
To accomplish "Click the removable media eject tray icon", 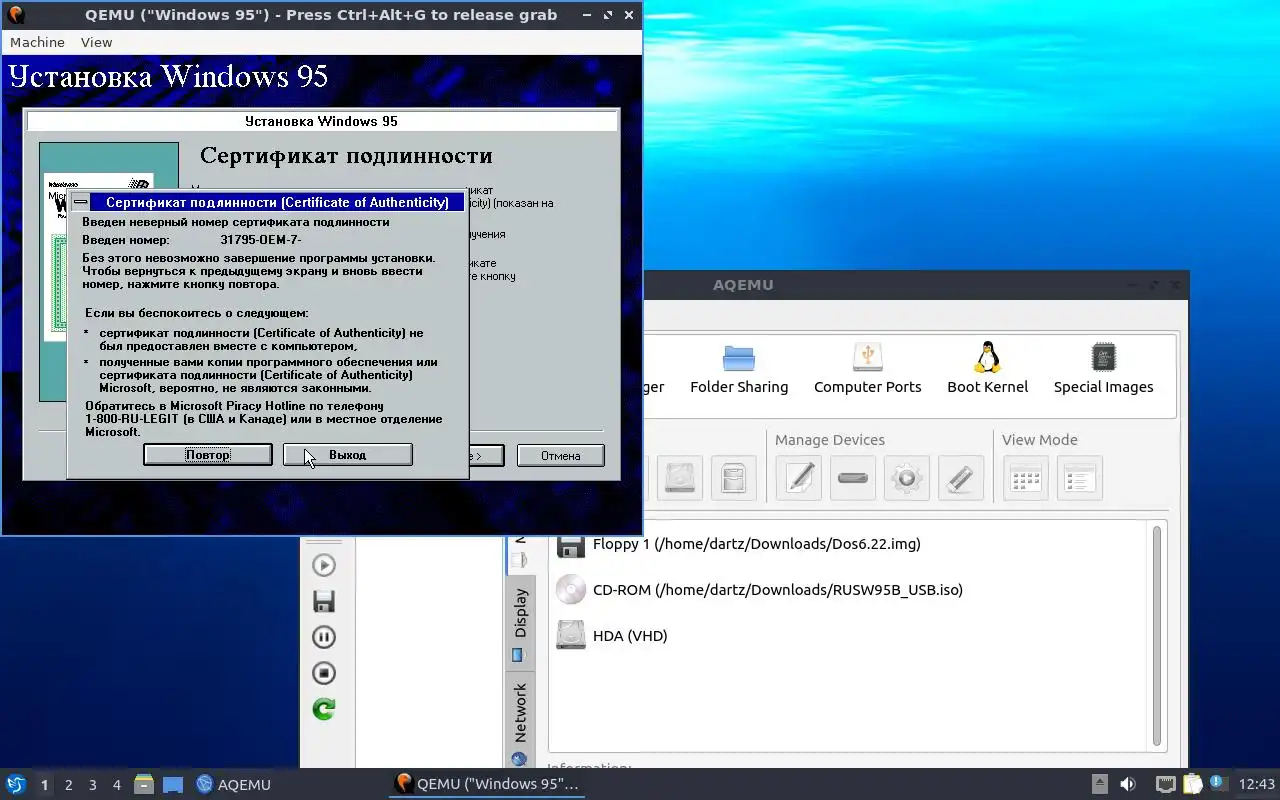I will (1099, 784).
